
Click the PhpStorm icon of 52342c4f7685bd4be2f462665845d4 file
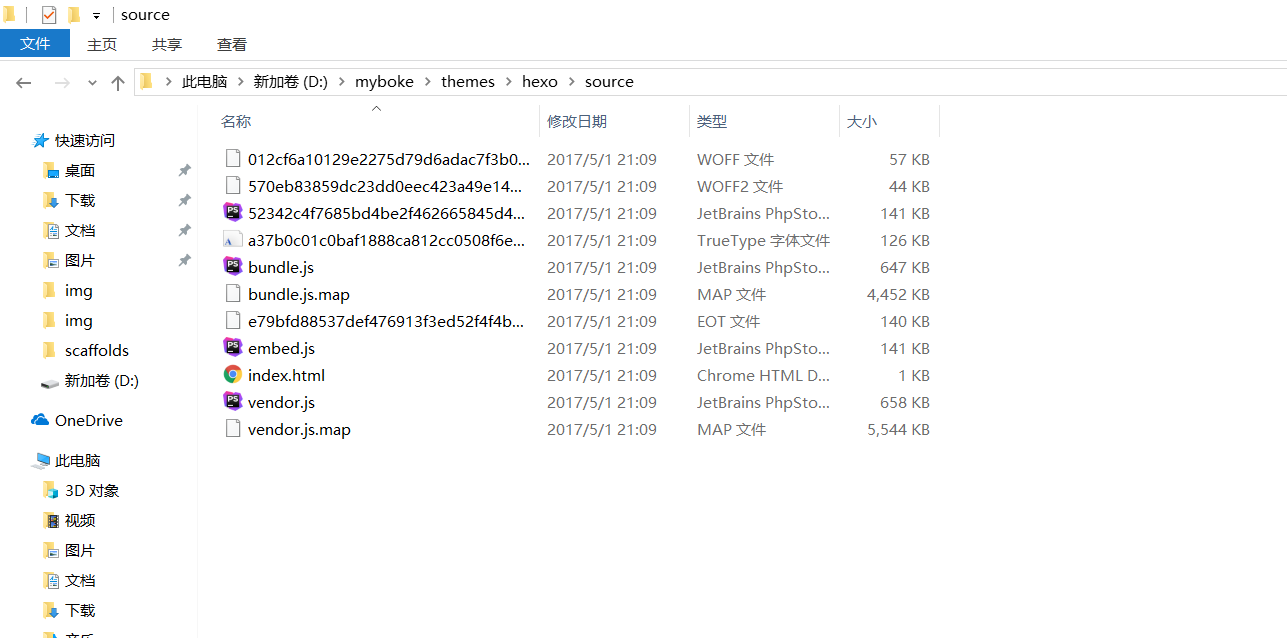tap(233, 213)
